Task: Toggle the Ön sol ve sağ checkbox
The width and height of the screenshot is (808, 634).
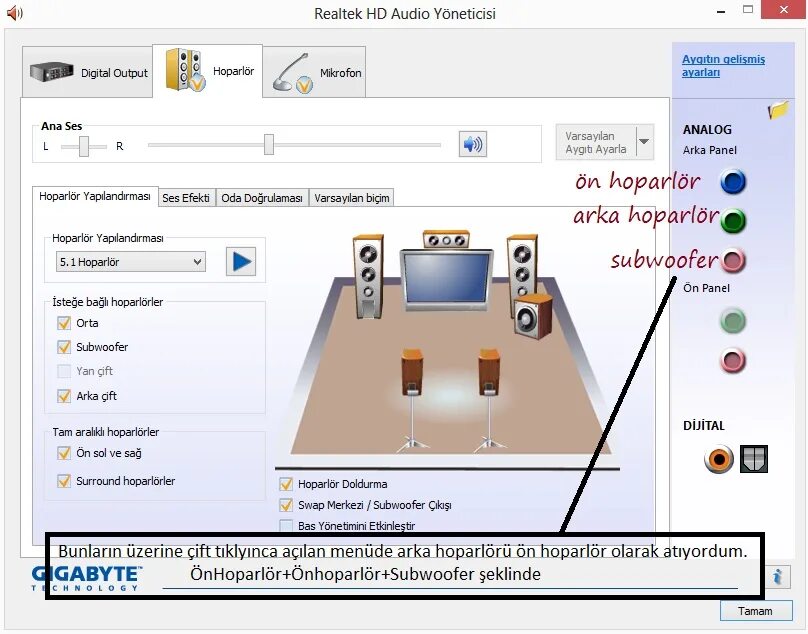Action: [x=64, y=453]
